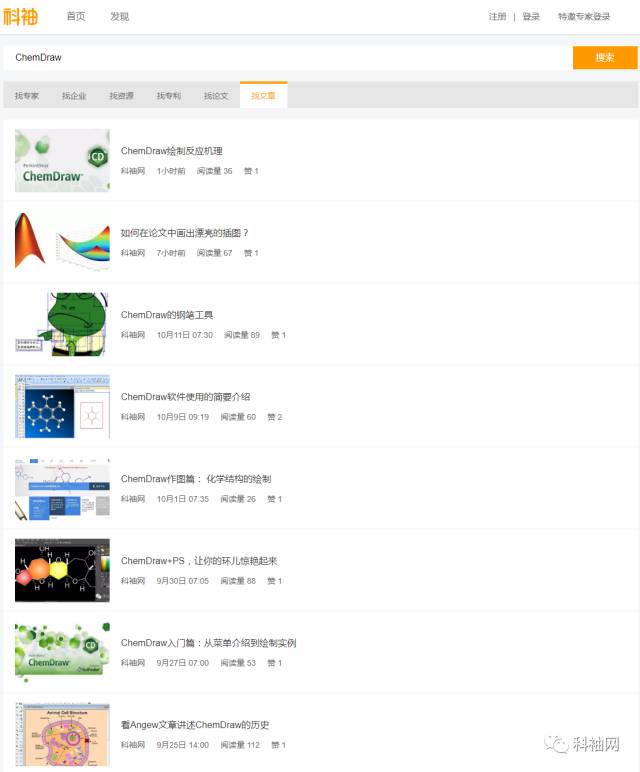Switch to the 找专家 tab
The image size is (640, 772).
point(27,96)
